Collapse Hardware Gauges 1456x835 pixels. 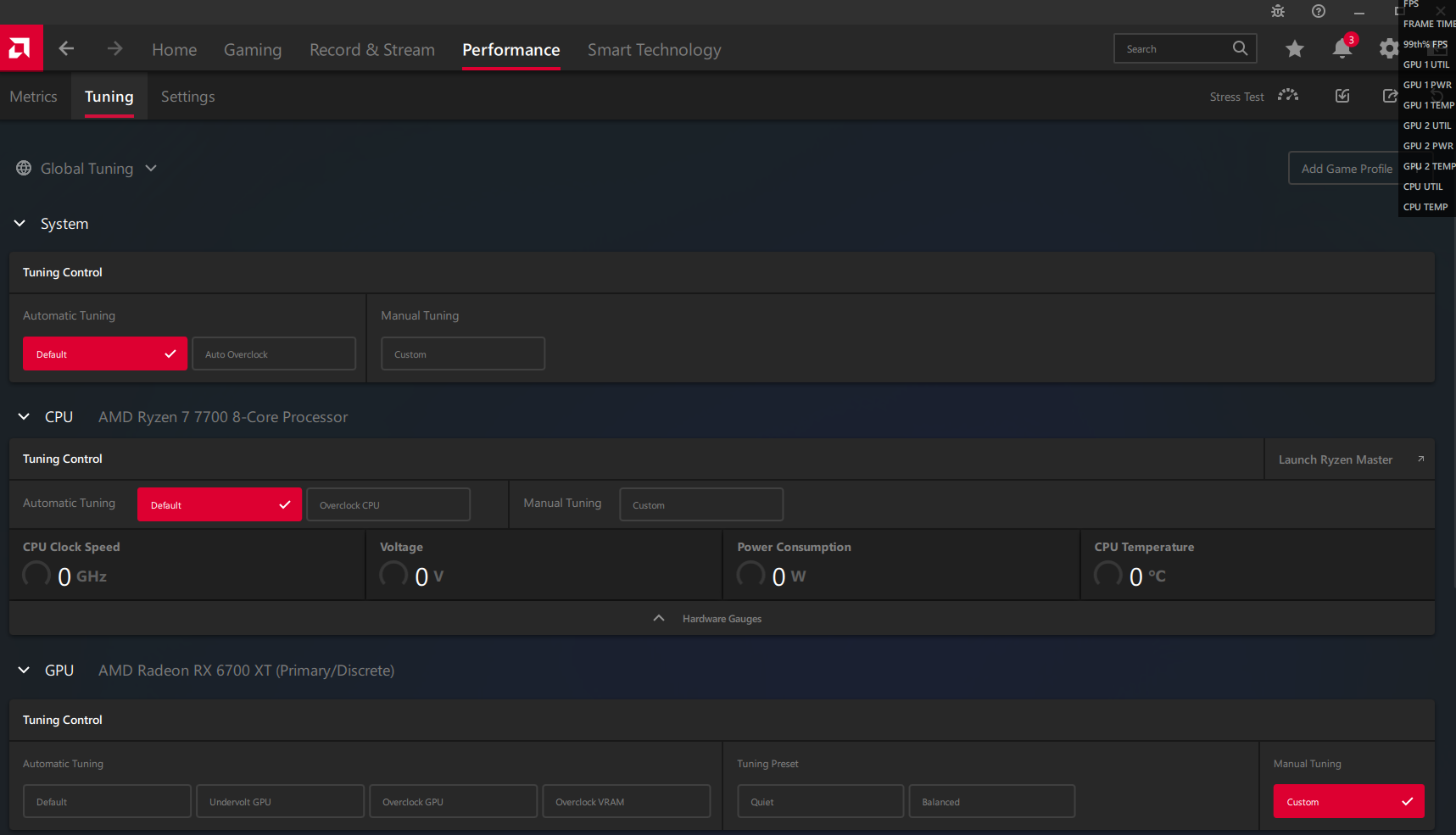click(659, 618)
